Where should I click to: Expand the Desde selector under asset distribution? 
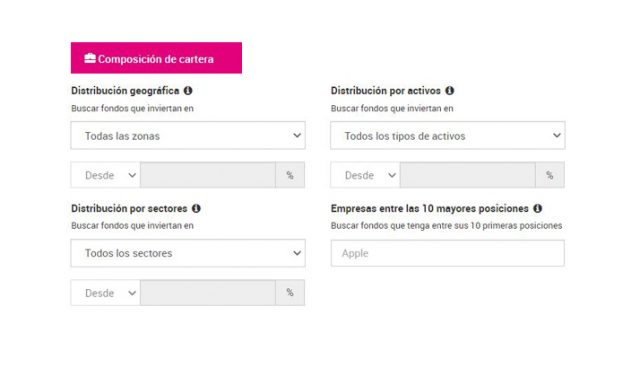click(365, 175)
